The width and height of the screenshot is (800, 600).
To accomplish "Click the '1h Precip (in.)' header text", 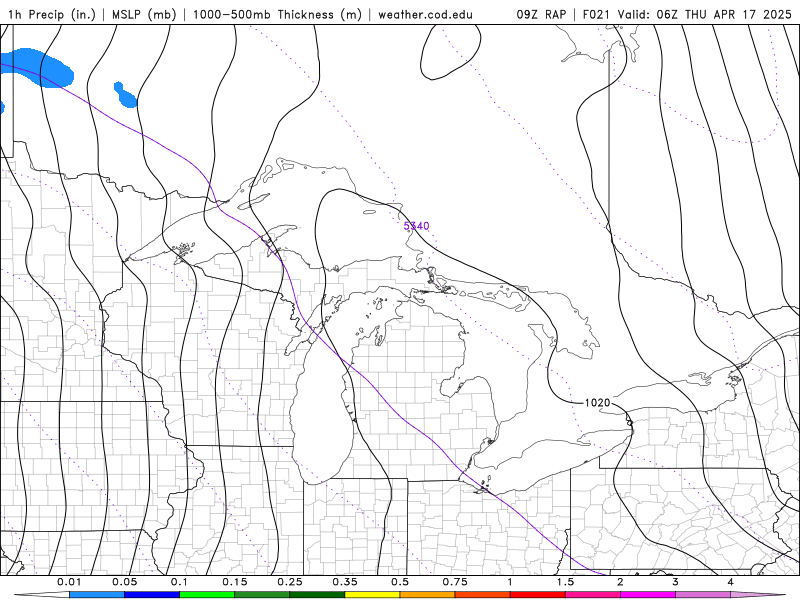I will (x=52, y=14).
